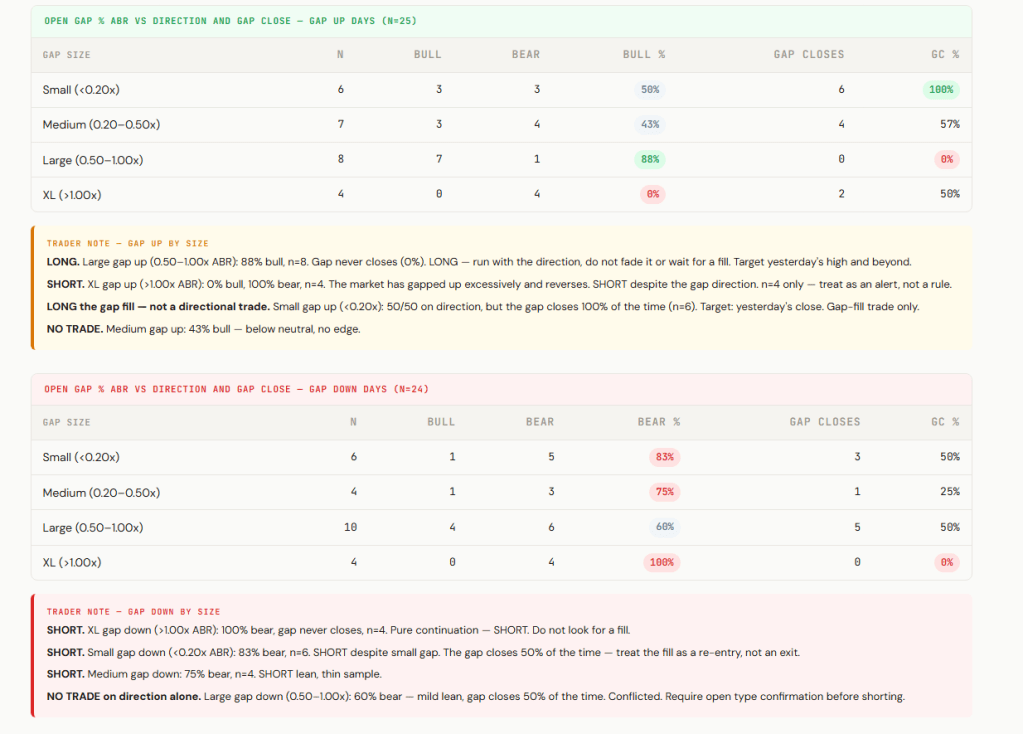
Task: Select Medium (0.20–0.50x) row label in Gap Down table
Action: click(x=101, y=493)
